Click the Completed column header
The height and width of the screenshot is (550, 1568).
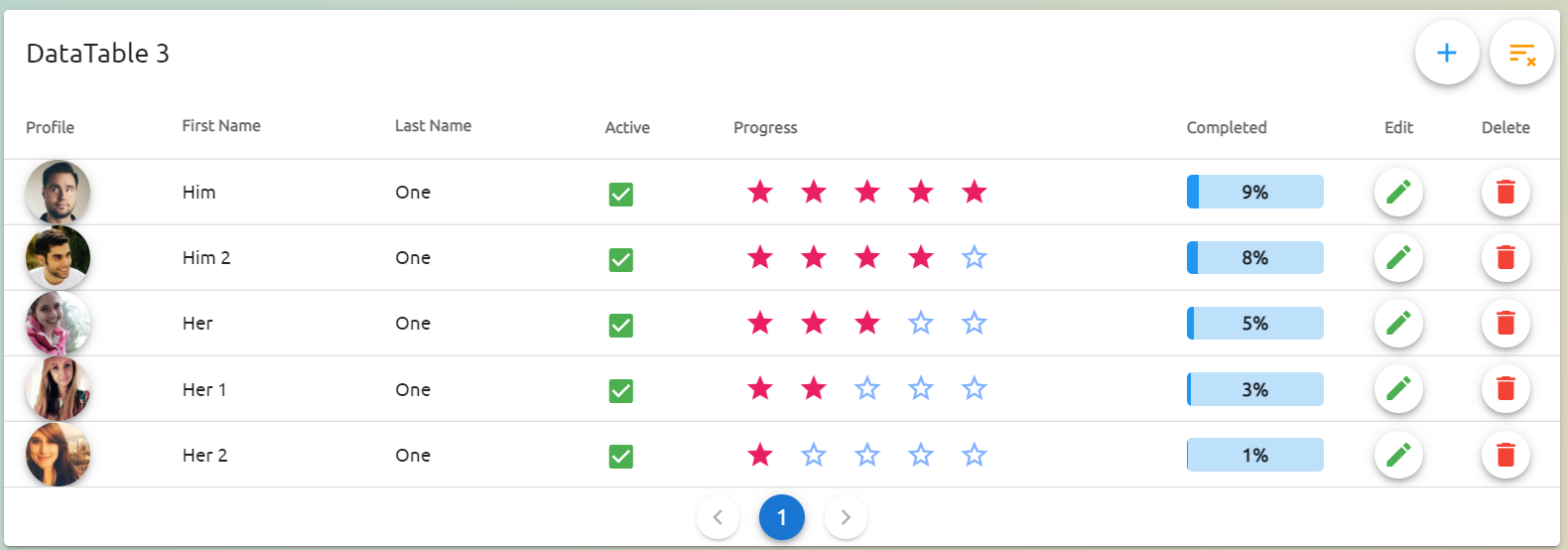(1227, 127)
